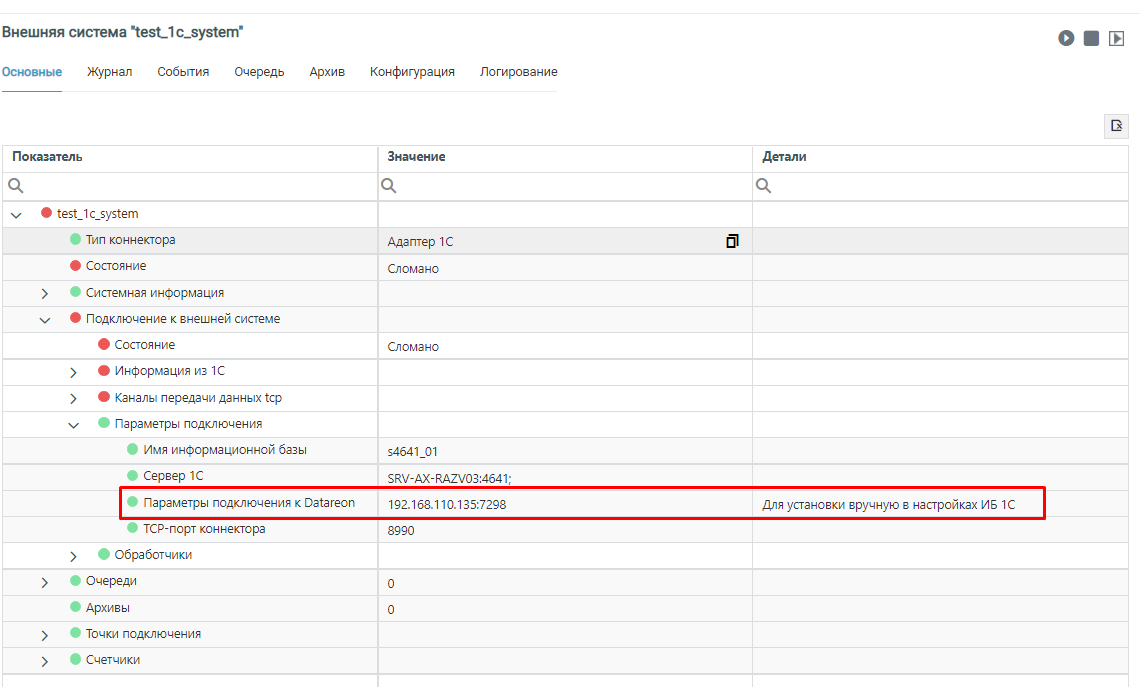Image resolution: width=1140 pixels, height=687 pixels.
Task: Expand the 'Информация из 1С' node
Action: (x=73, y=372)
